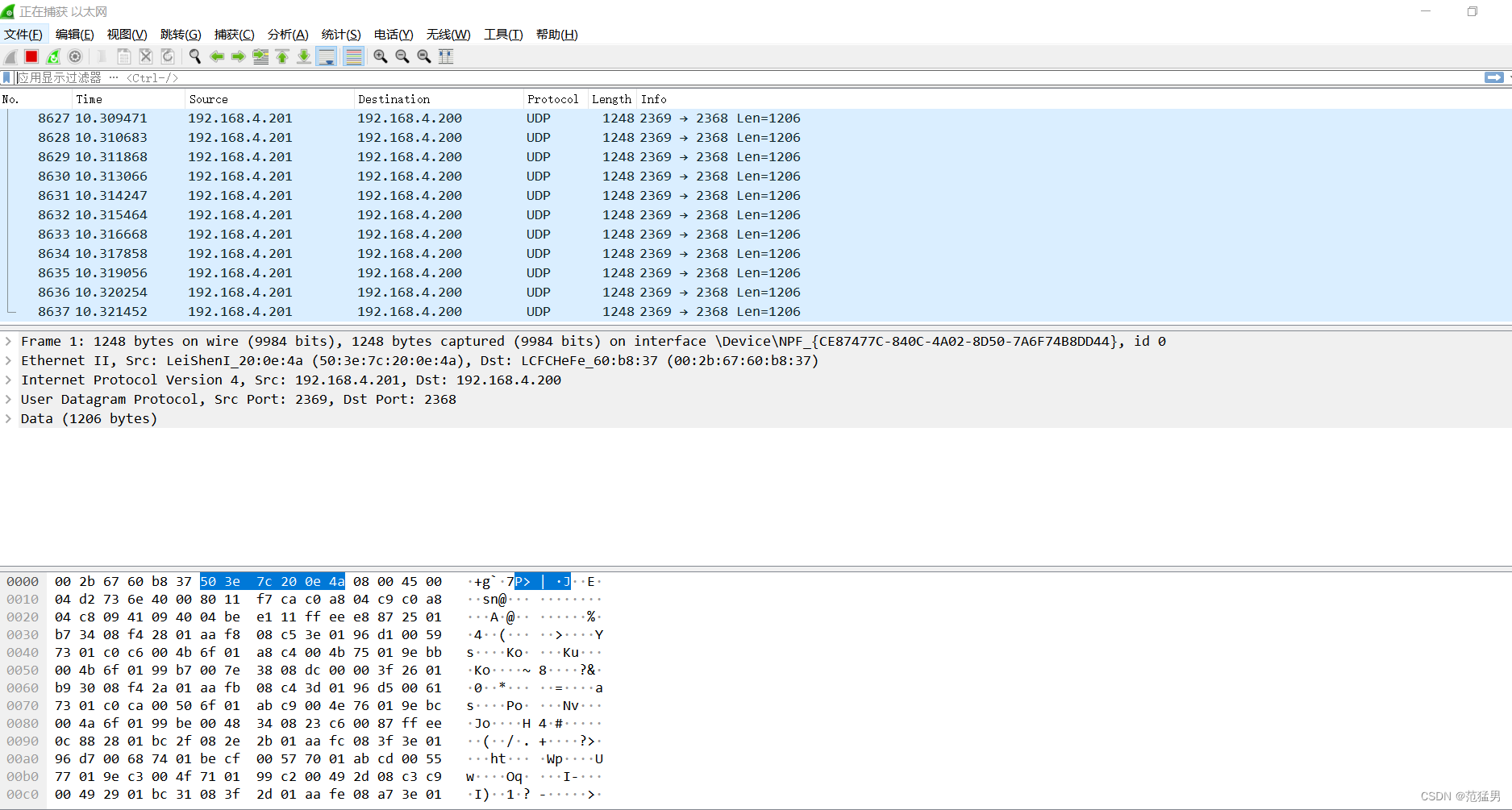Open the 捕获(C) menu
This screenshot has height=810, width=1512.
235,35
